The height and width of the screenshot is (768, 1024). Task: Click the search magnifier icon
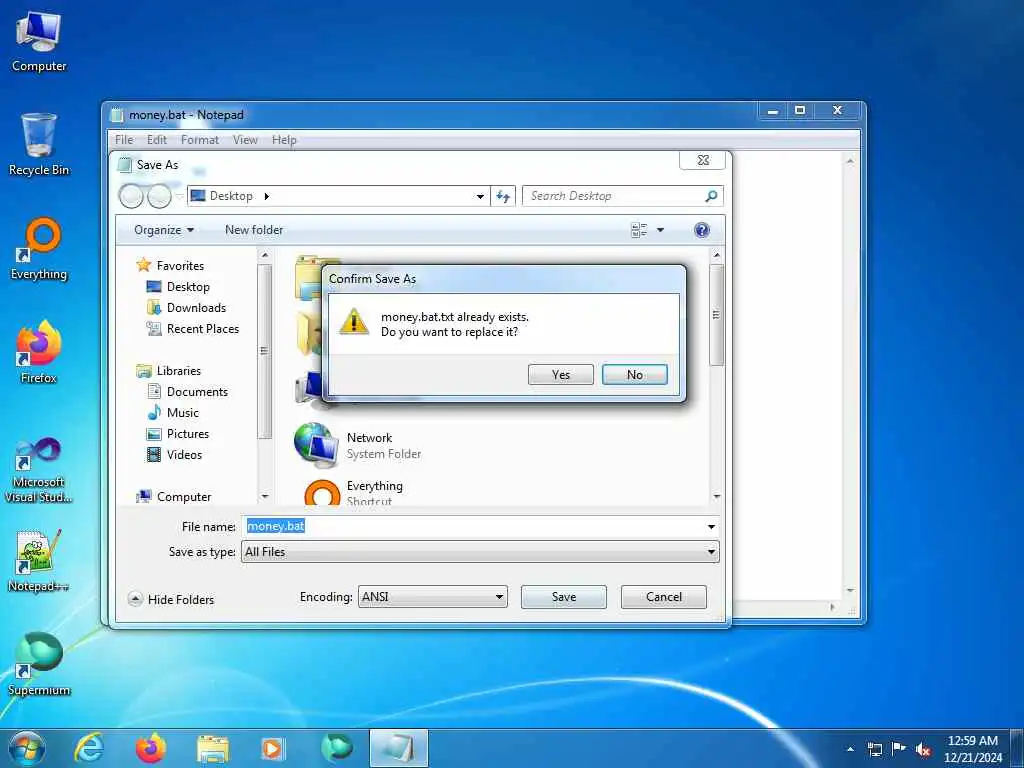[711, 196]
